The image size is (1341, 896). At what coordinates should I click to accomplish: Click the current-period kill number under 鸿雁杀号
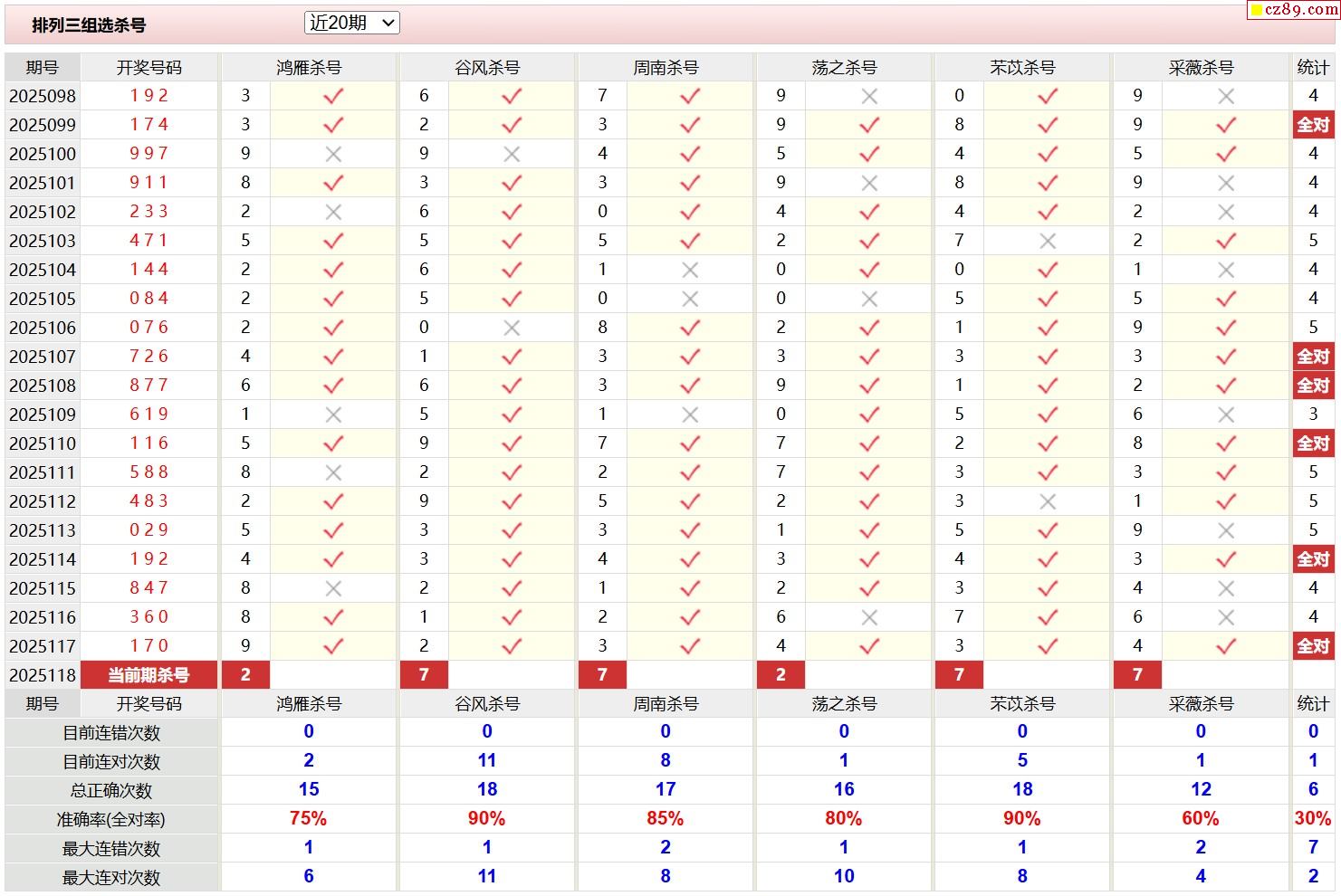(245, 675)
